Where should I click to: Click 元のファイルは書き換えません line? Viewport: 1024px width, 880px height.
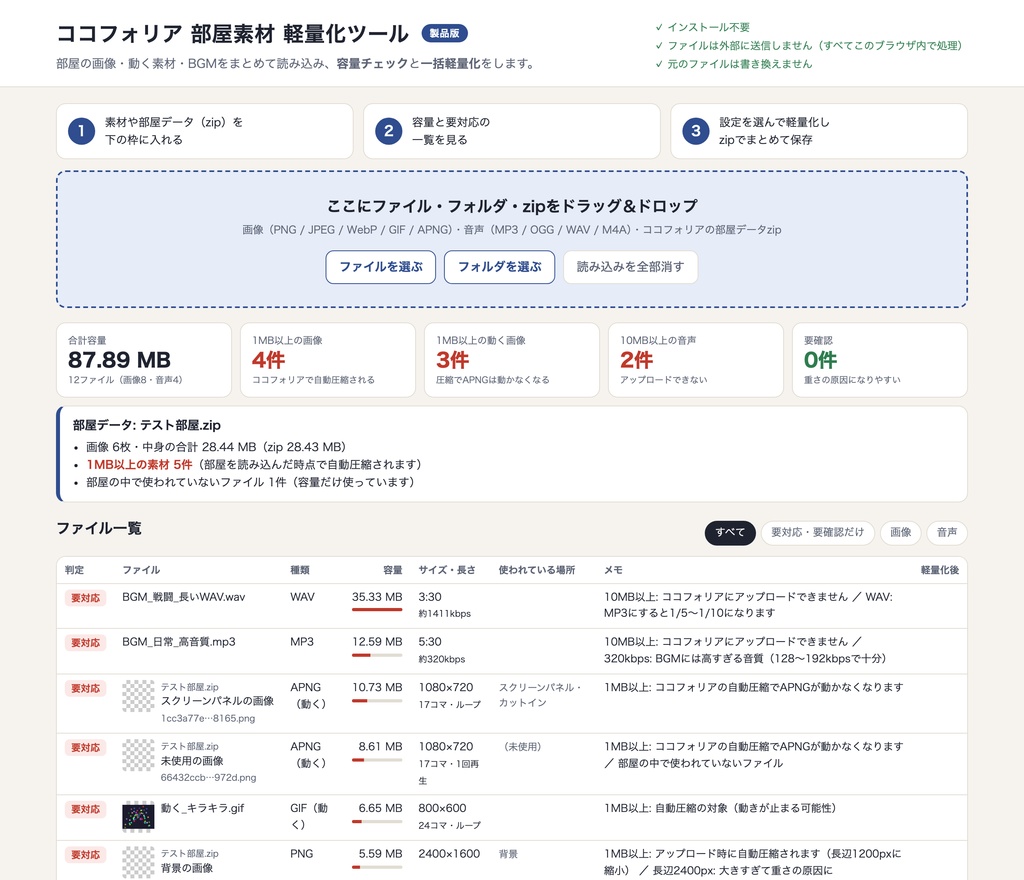734,64
